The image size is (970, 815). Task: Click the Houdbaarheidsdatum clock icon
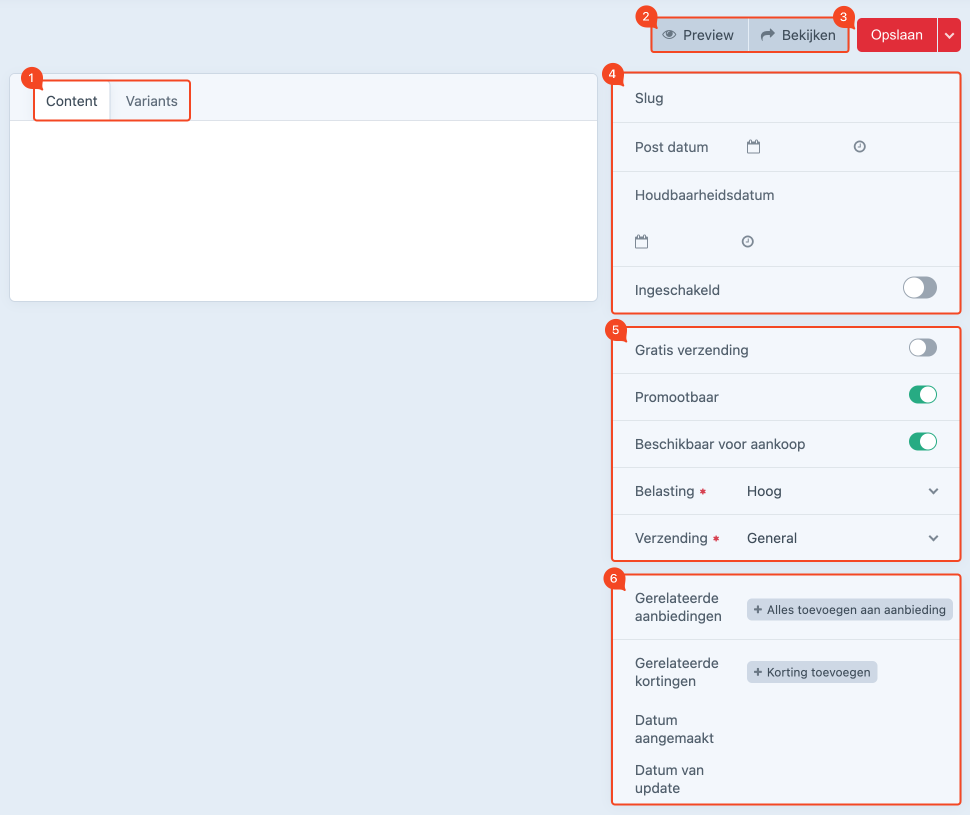747,242
